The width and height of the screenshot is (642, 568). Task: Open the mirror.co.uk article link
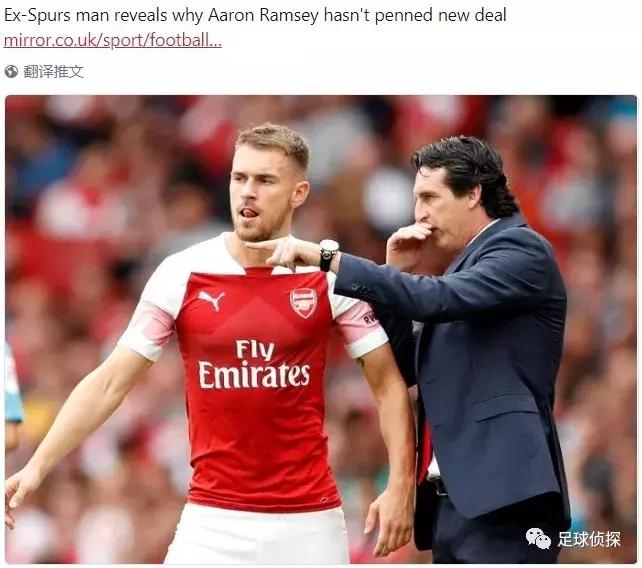(x=113, y=41)
